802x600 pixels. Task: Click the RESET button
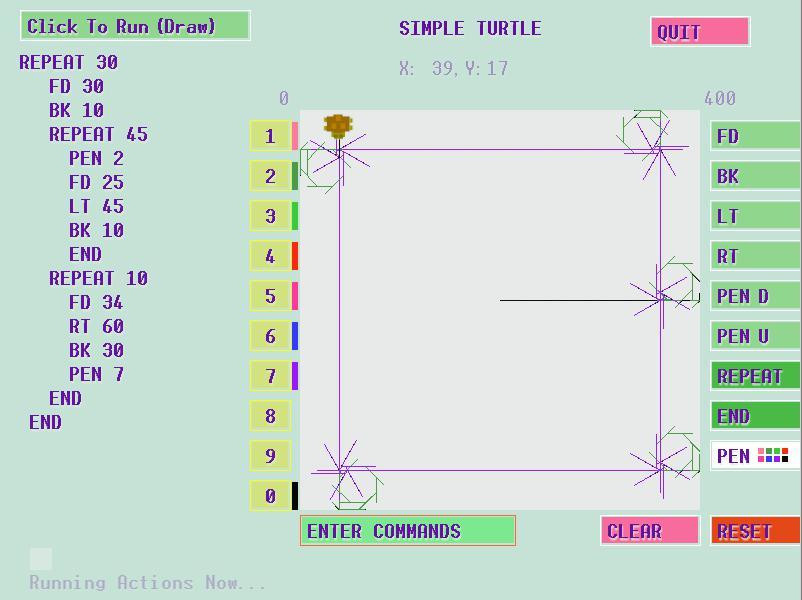click(755, 530)
